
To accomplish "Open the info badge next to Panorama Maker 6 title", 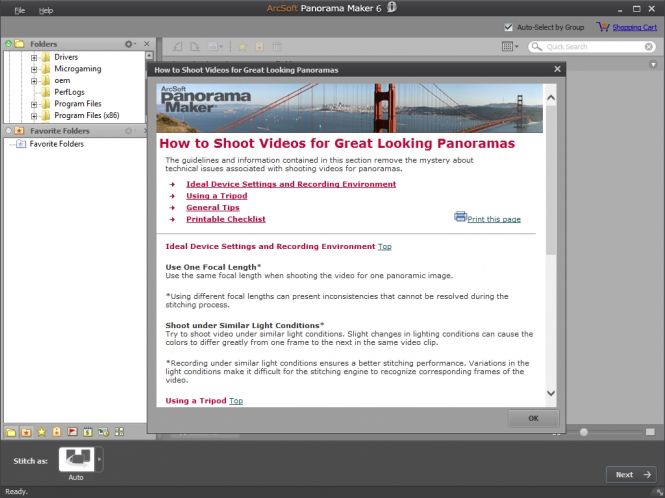I will pos(392,7).
